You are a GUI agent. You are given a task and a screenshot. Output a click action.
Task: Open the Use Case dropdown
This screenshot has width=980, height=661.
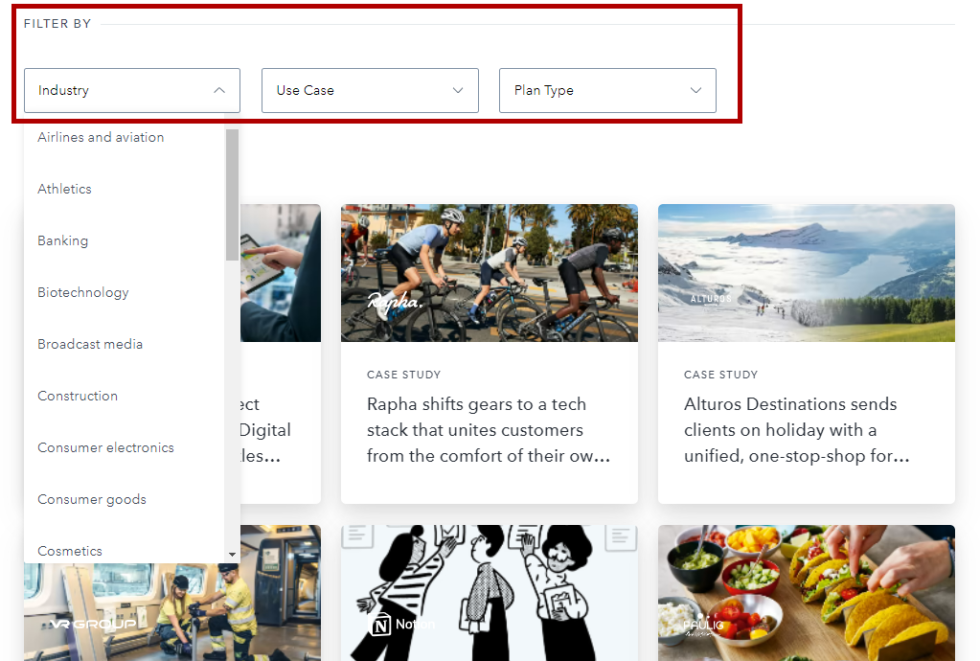(369, 90)
